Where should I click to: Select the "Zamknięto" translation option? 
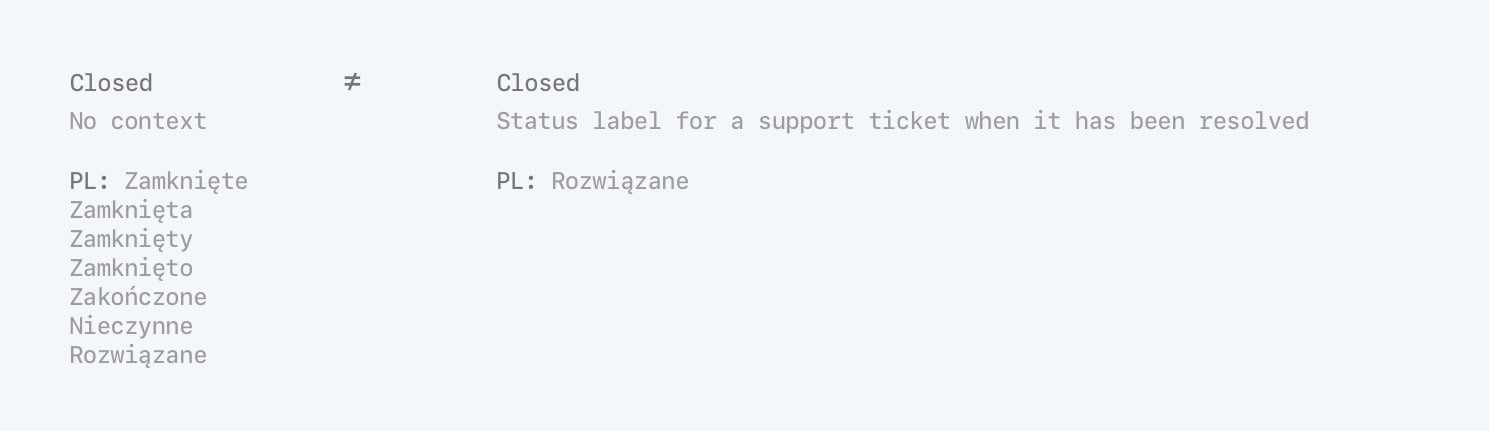coord(131,269)
